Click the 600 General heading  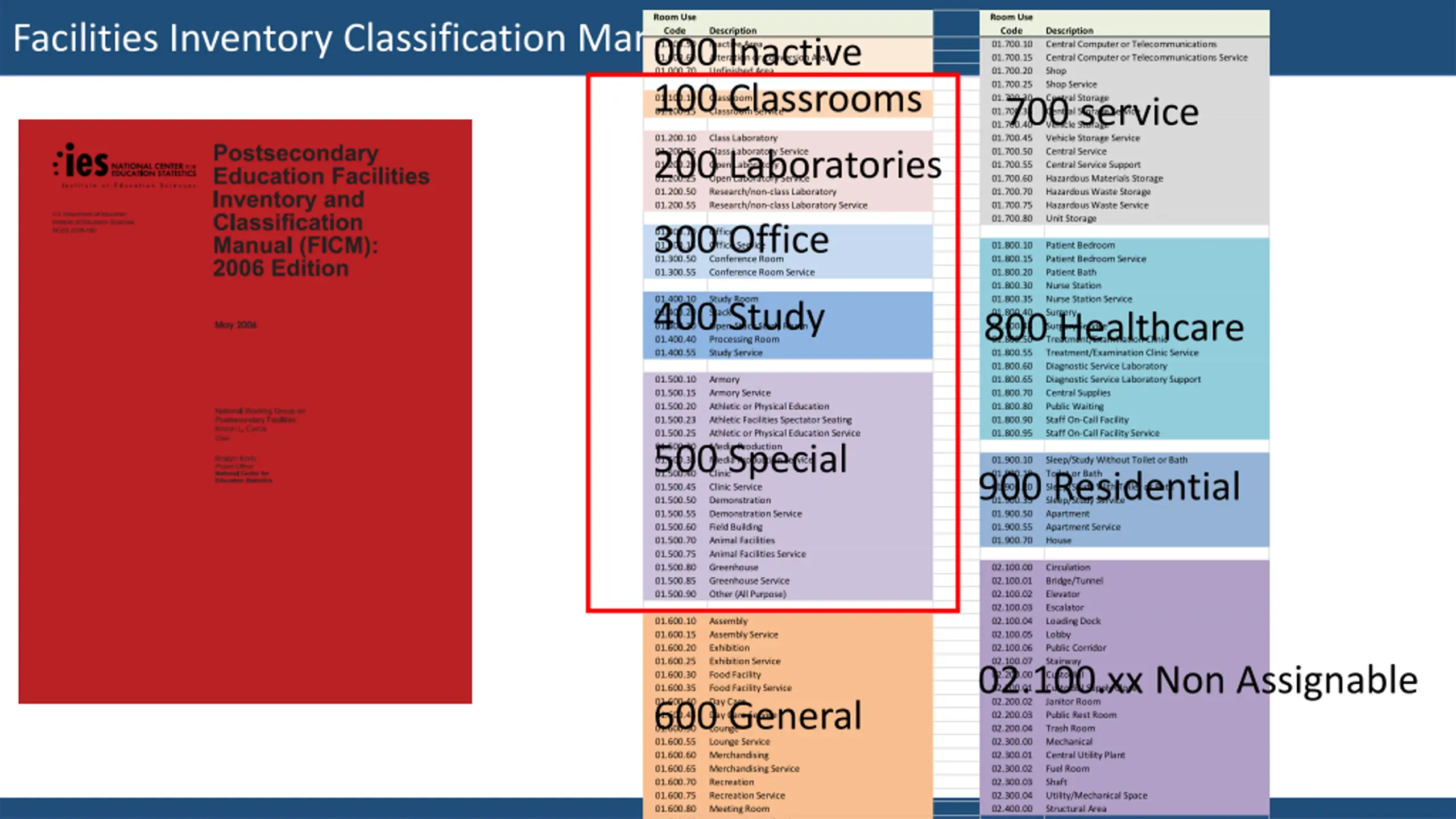758,715
